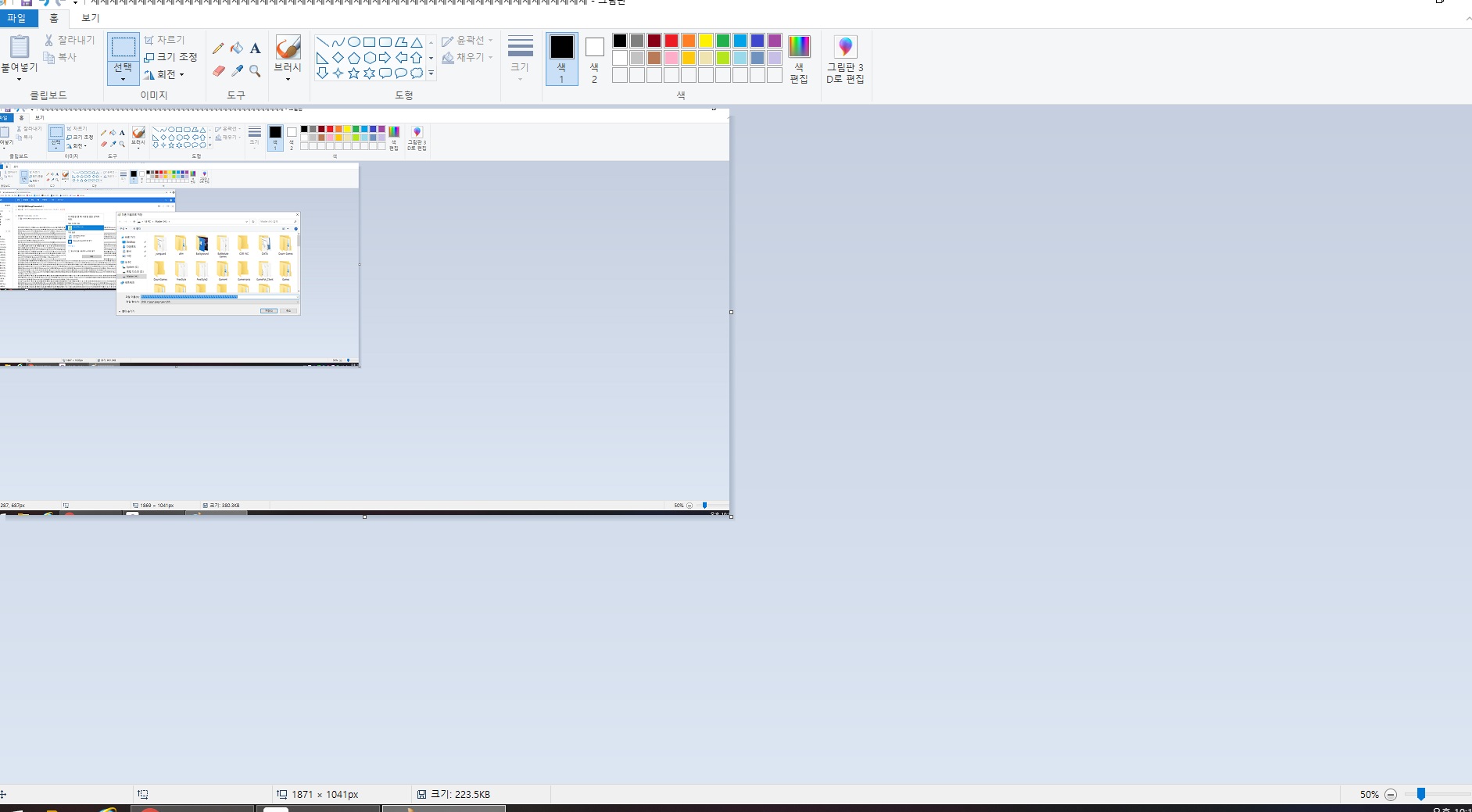Click Resize (크기 조정) in image group
Image resolution: width=1472 pixels, height=812 pixels.
(x=171, y=57)
